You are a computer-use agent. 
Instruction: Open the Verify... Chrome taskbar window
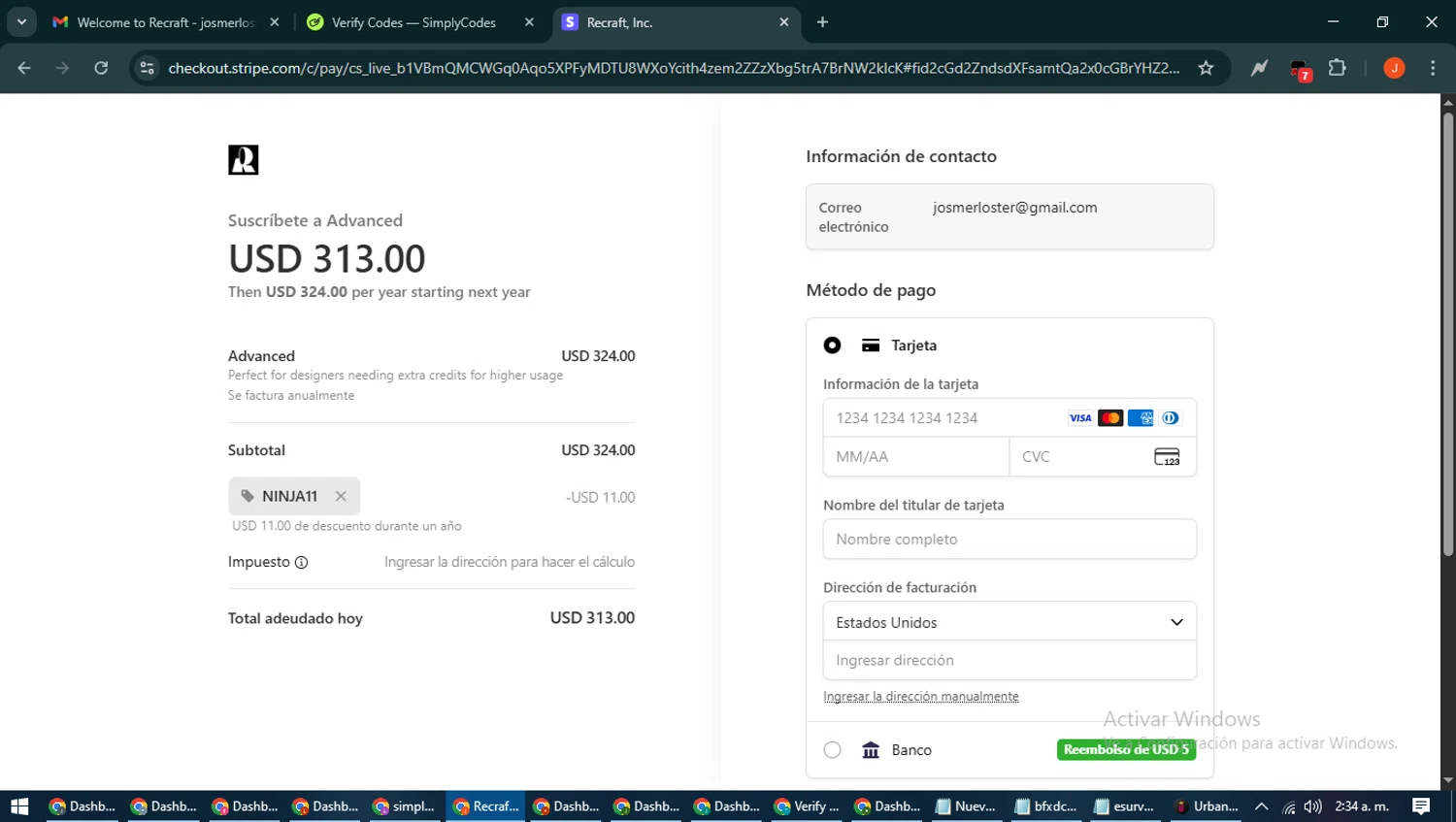(807, 806)
